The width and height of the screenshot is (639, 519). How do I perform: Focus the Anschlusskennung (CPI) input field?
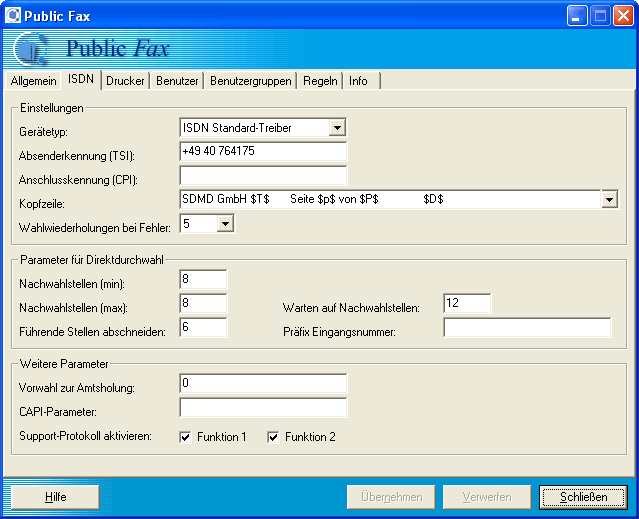pyautogui.click(x=263, y=176)
